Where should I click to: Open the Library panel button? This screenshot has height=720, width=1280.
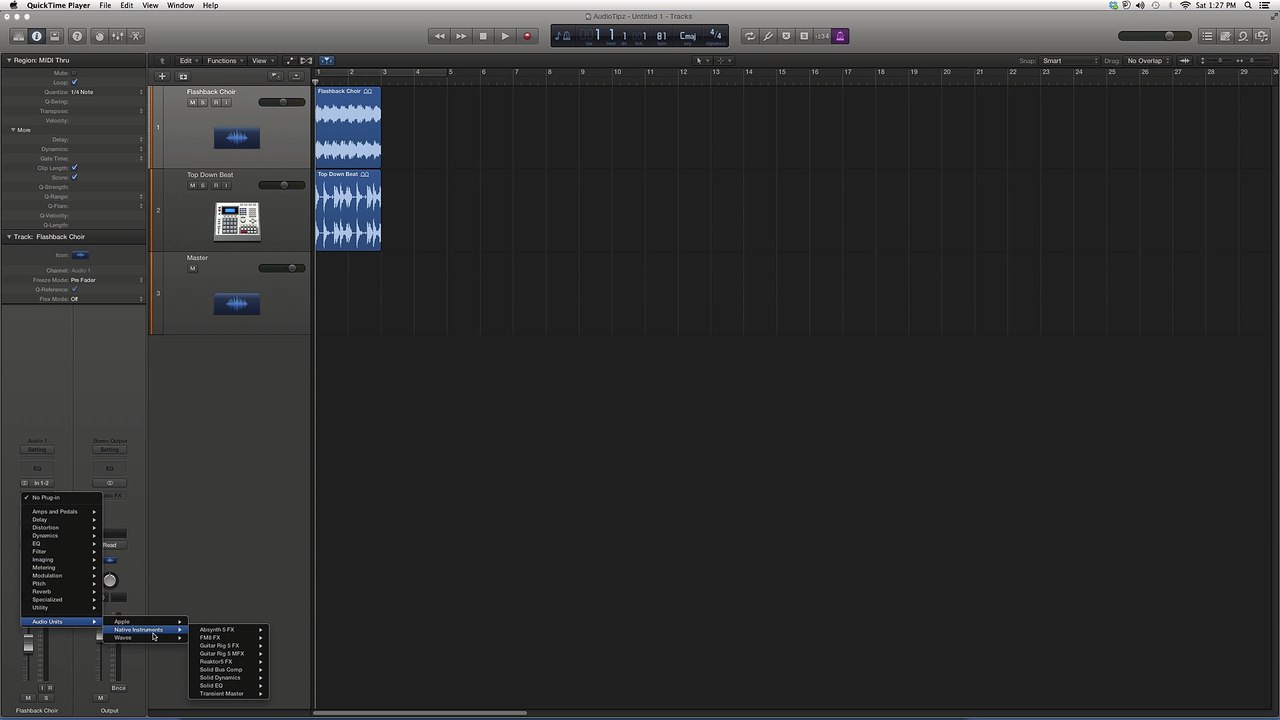[18, 36]
